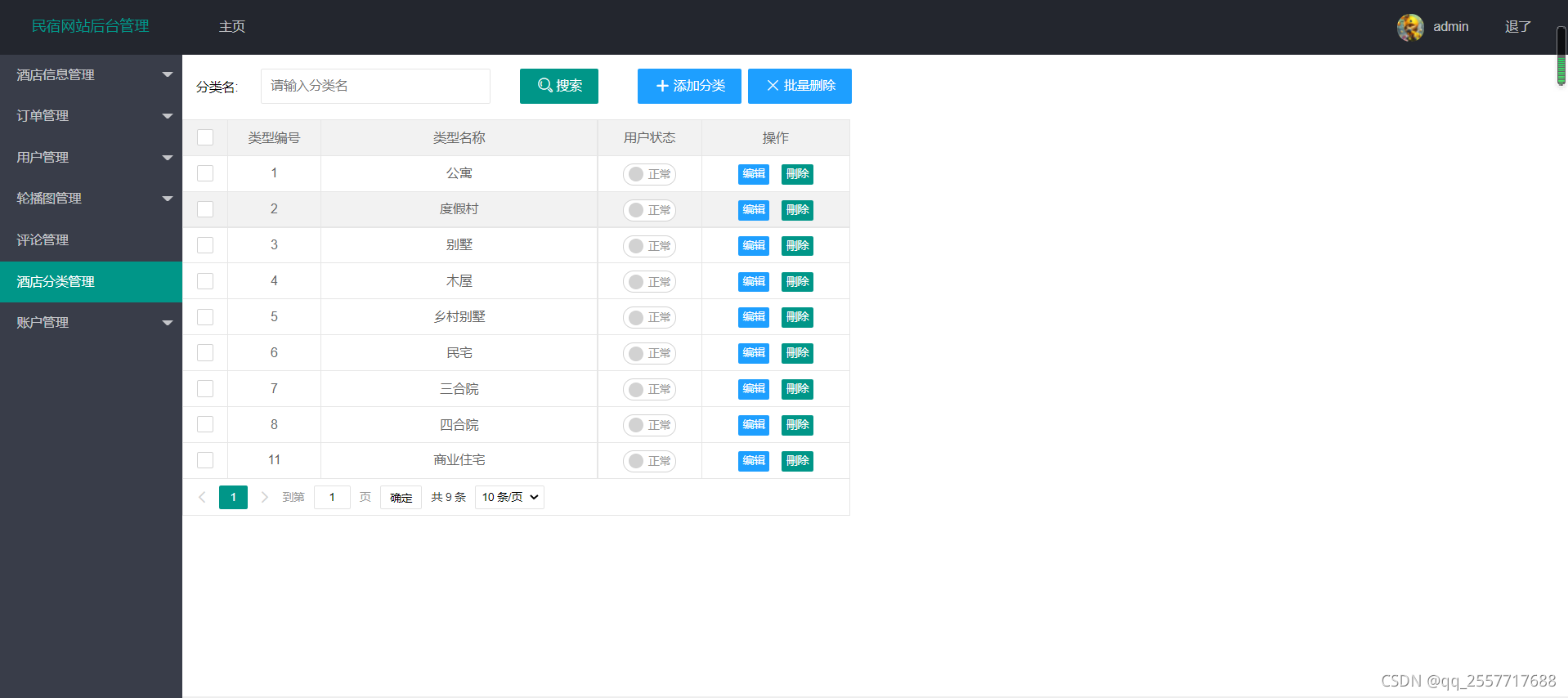Edit the 度假村 category row
The image size is (1568, 698).
pyautogui.click(x=754, y=210)
